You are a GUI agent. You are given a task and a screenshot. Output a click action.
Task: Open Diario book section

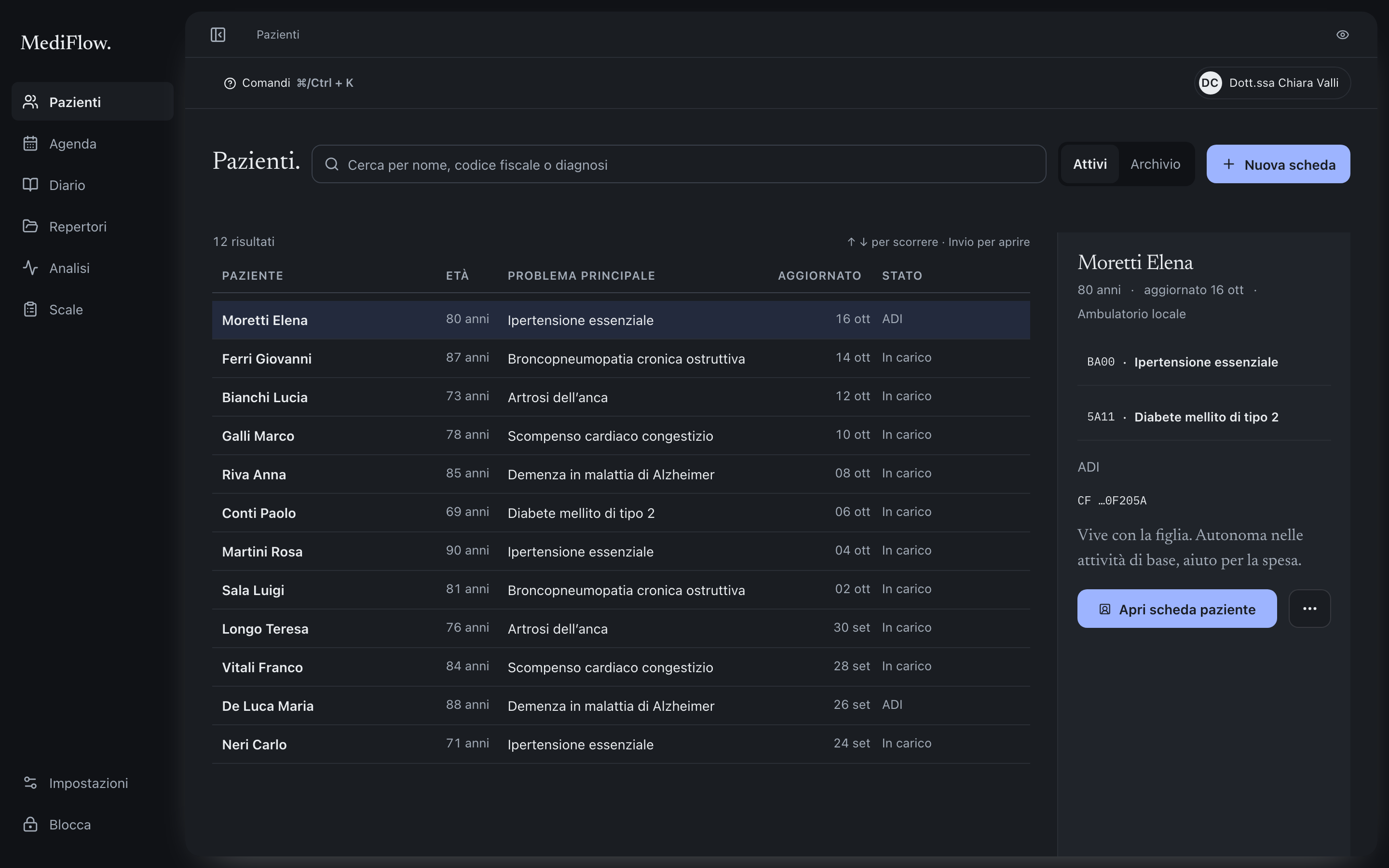93,185
